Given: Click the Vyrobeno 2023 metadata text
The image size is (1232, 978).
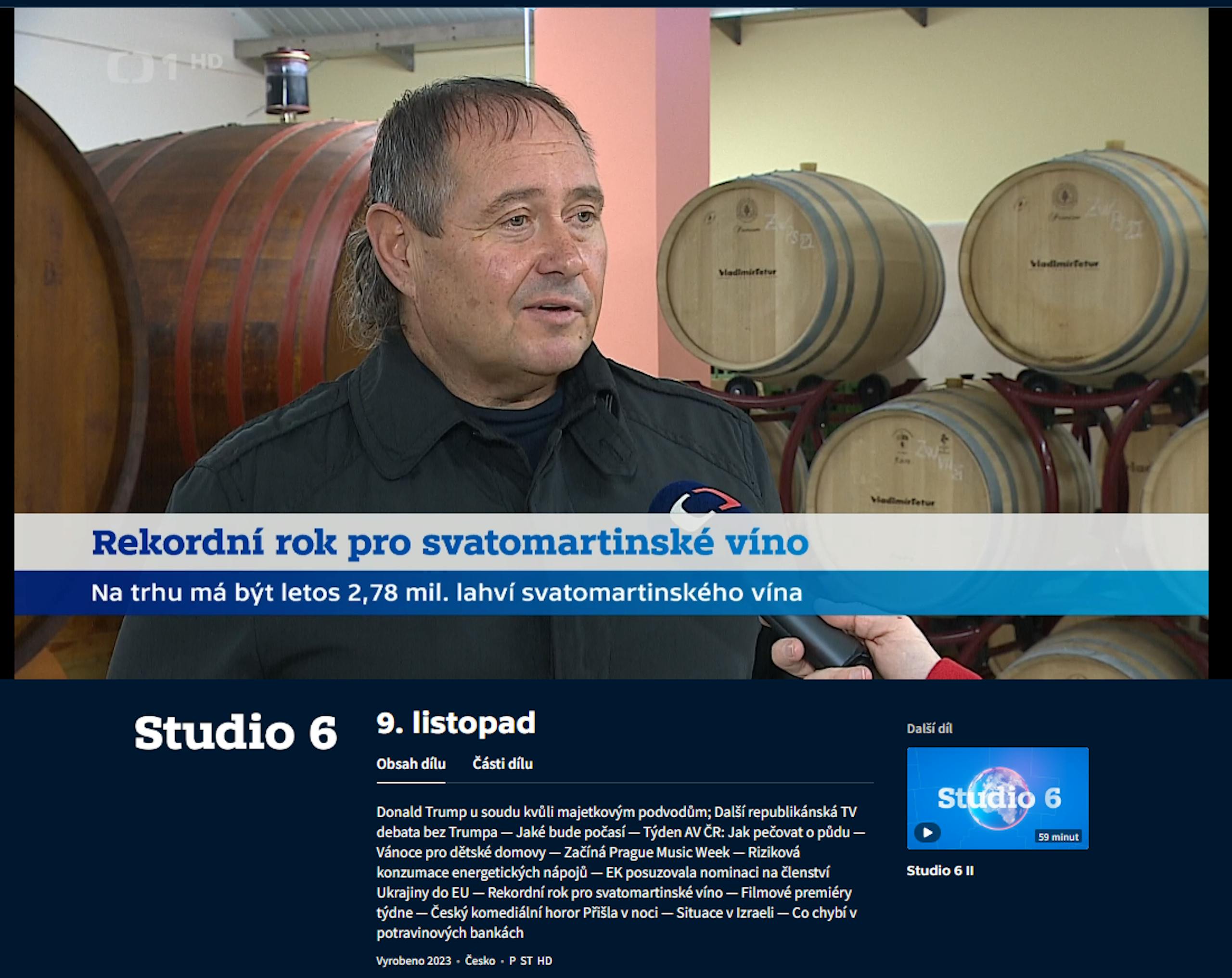Looking at the screenshot, I should 414,961.
